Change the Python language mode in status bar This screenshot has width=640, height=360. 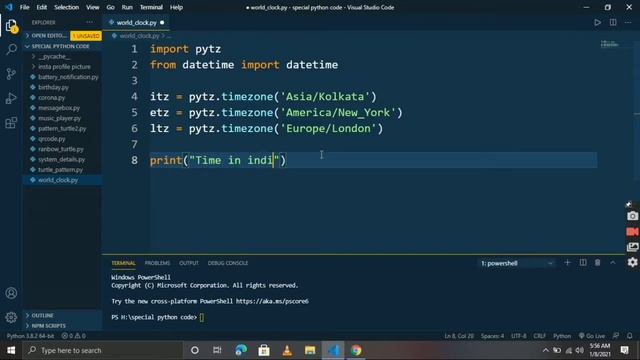pos(562,336)
